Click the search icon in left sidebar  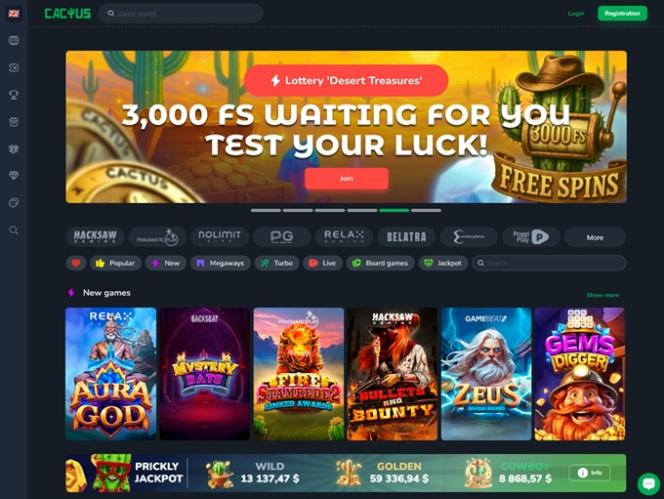[14, 230]
